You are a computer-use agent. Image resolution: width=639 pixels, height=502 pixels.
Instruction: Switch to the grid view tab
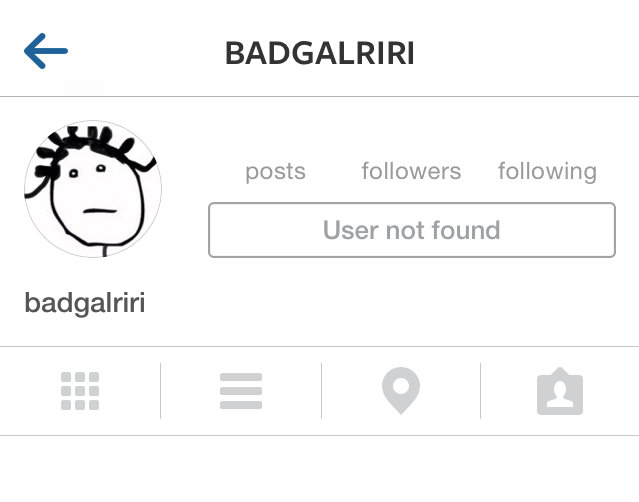[x=80, y=391]
